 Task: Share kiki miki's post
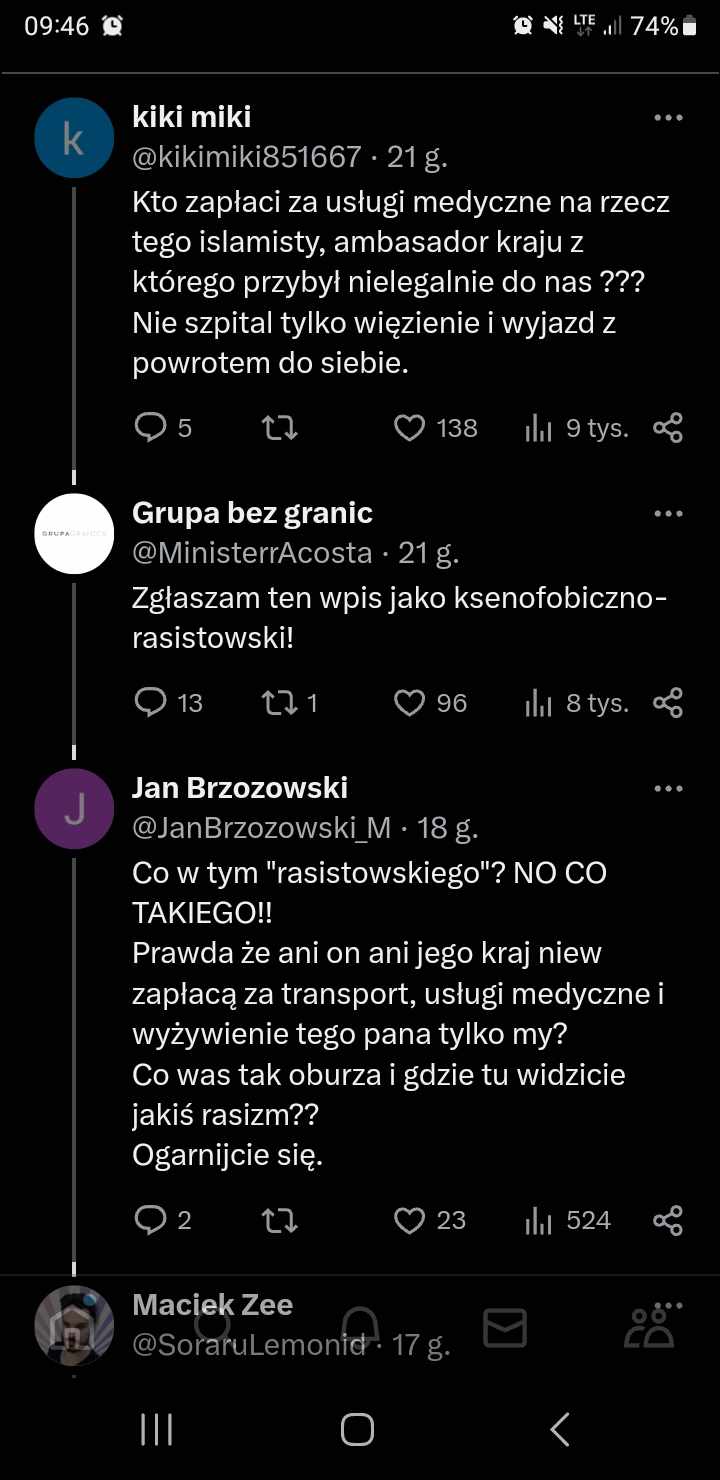pos(667,428)
